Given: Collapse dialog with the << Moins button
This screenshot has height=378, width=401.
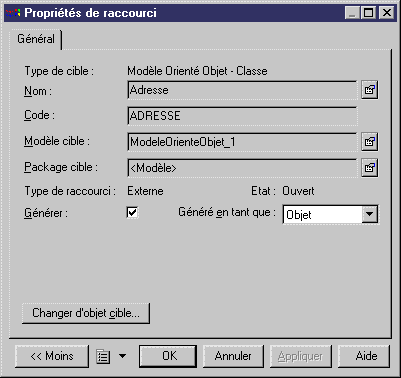Looking at the screenshot, I should 52,356.
